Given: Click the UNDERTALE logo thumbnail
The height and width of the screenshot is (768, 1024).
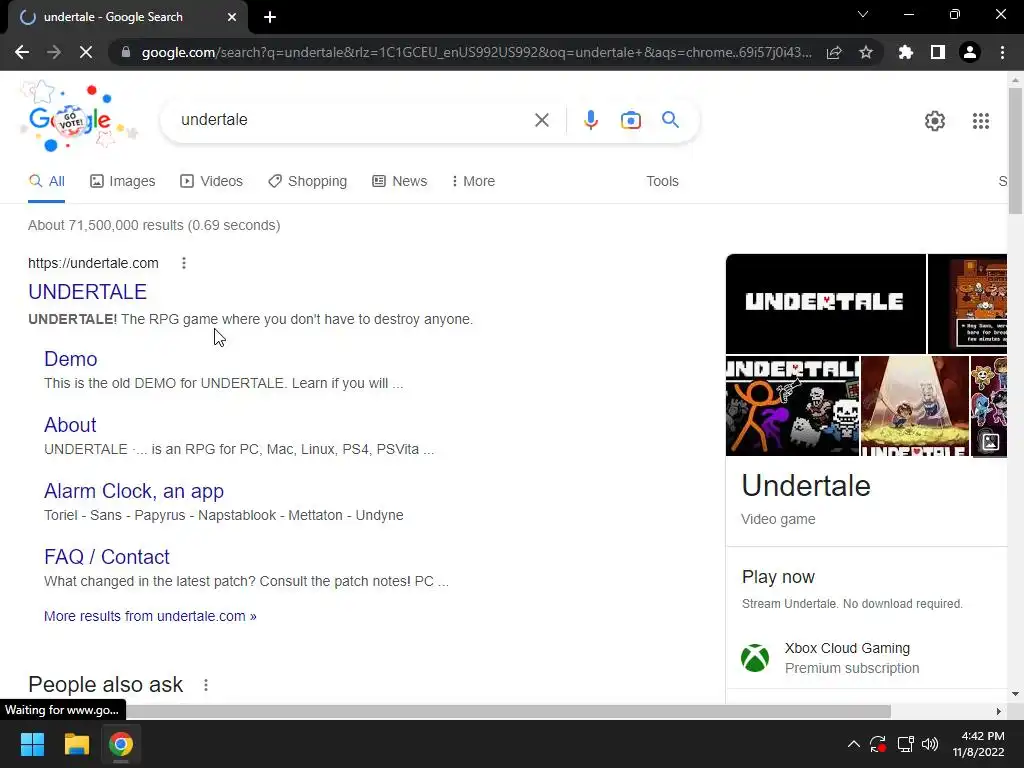Looking at the screenshot, I should [x=825, y=304].
